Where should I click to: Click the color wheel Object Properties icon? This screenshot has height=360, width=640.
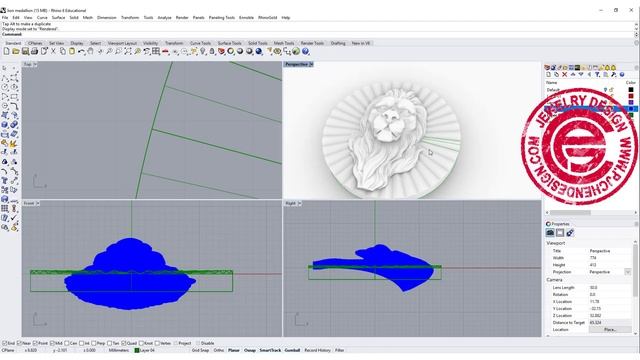pos(231,51)
